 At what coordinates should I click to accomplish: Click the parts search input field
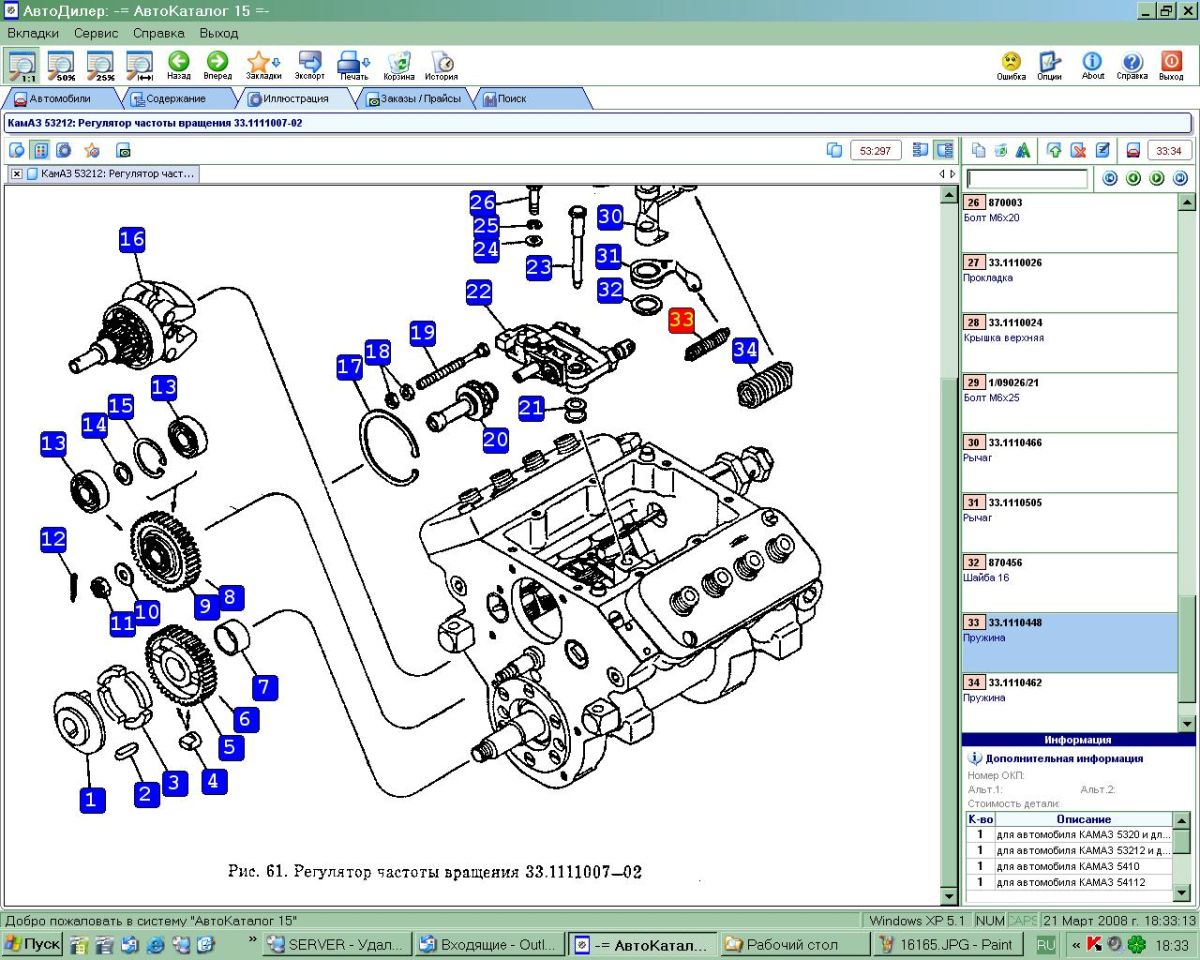click(1027, 179)
